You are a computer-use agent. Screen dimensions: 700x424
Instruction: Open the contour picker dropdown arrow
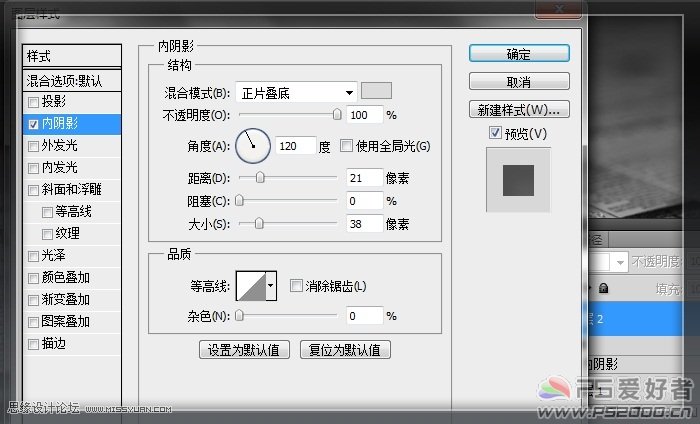click(271, 285)
